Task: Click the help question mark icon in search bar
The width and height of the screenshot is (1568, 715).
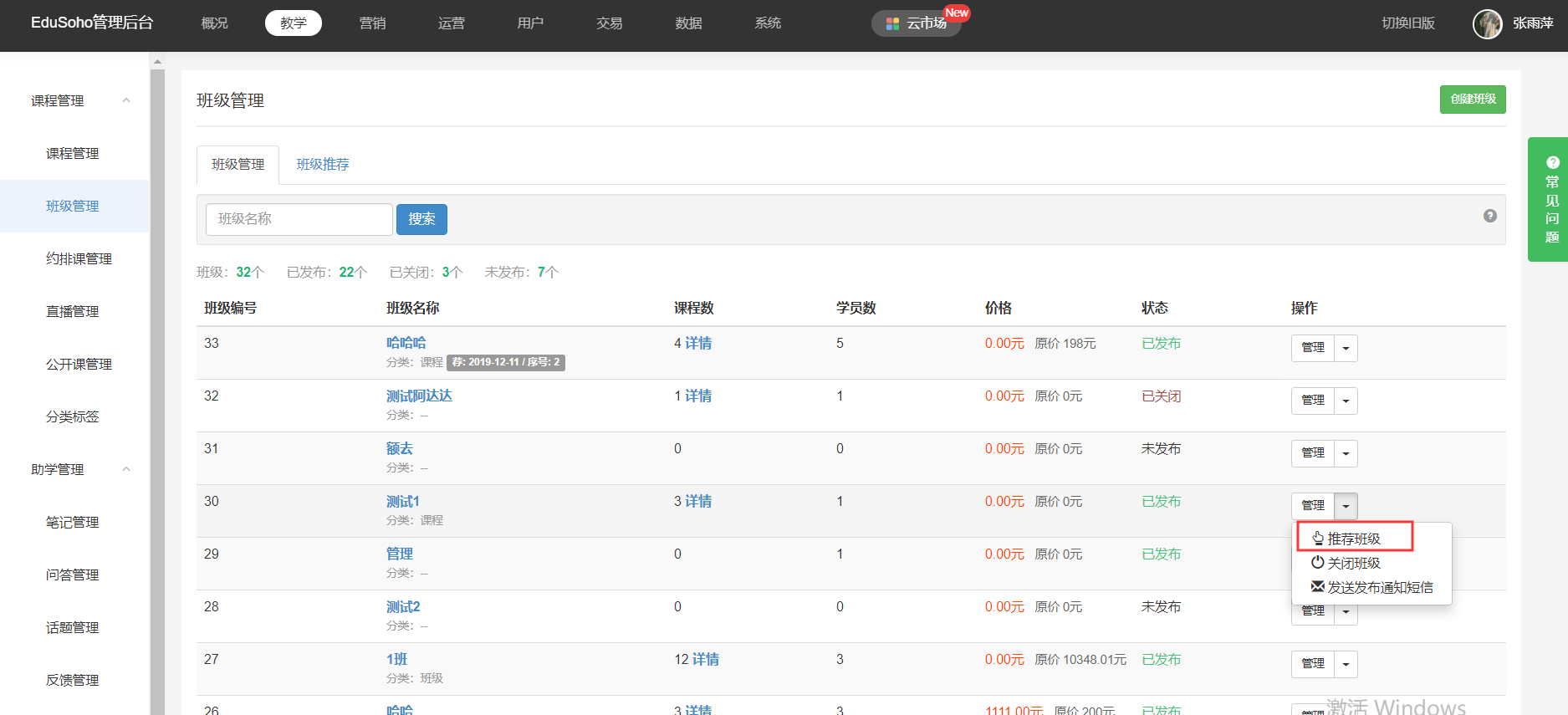Action: [1489, 216]
